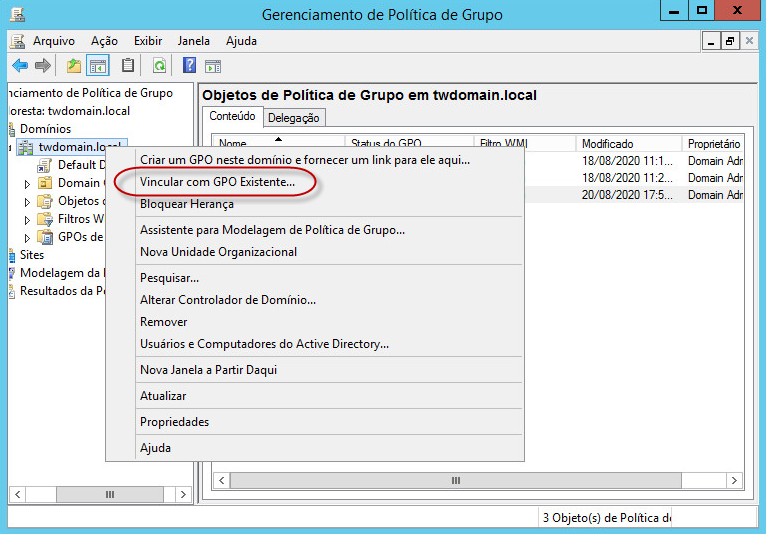This screenshot has height=534, width=766.
Task: Choose Nova Janela a Partir Daqui
Action: pyautogui.click(x=208, y=370)
